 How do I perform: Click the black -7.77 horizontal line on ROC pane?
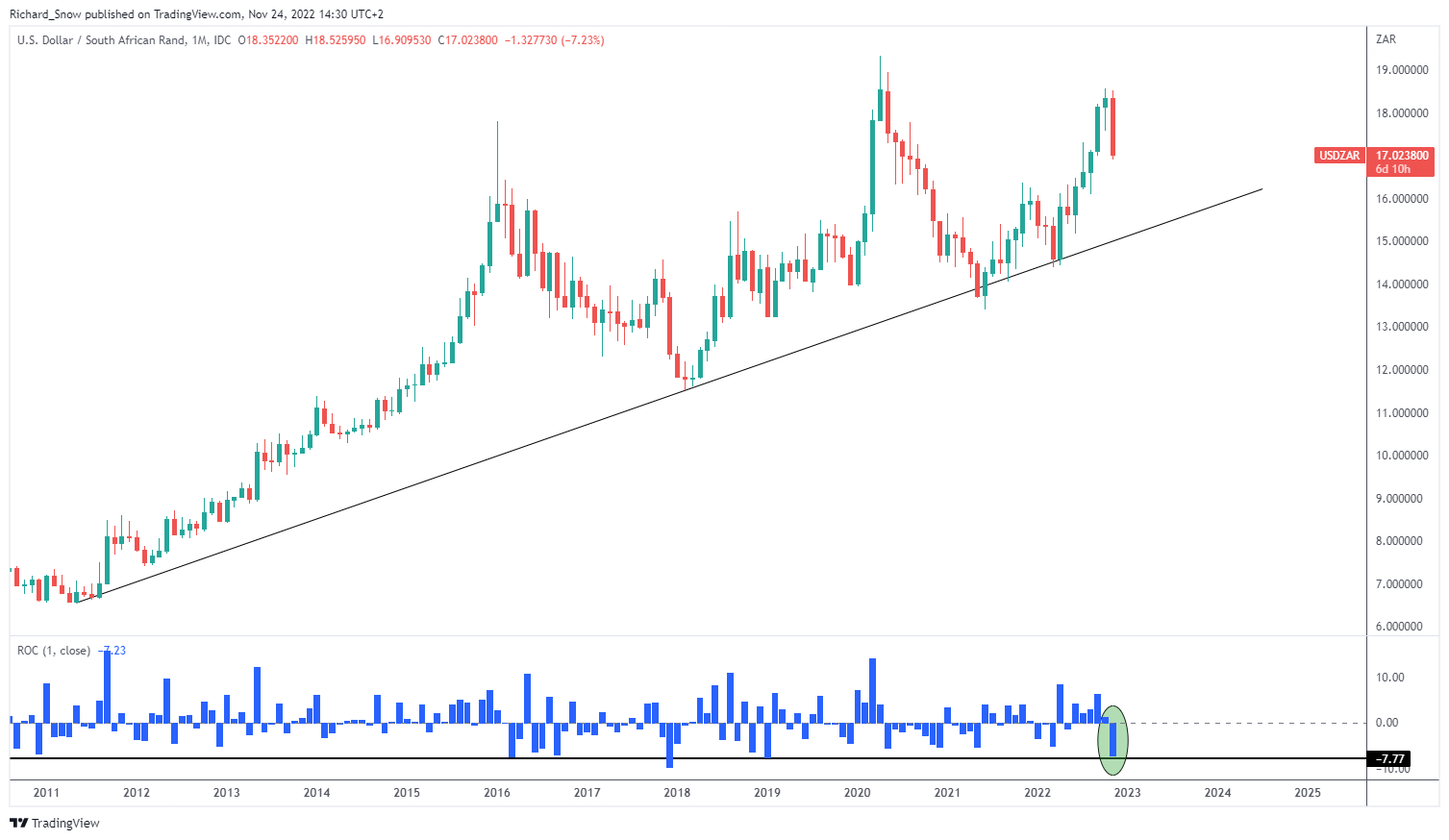[x=687, y=759]
